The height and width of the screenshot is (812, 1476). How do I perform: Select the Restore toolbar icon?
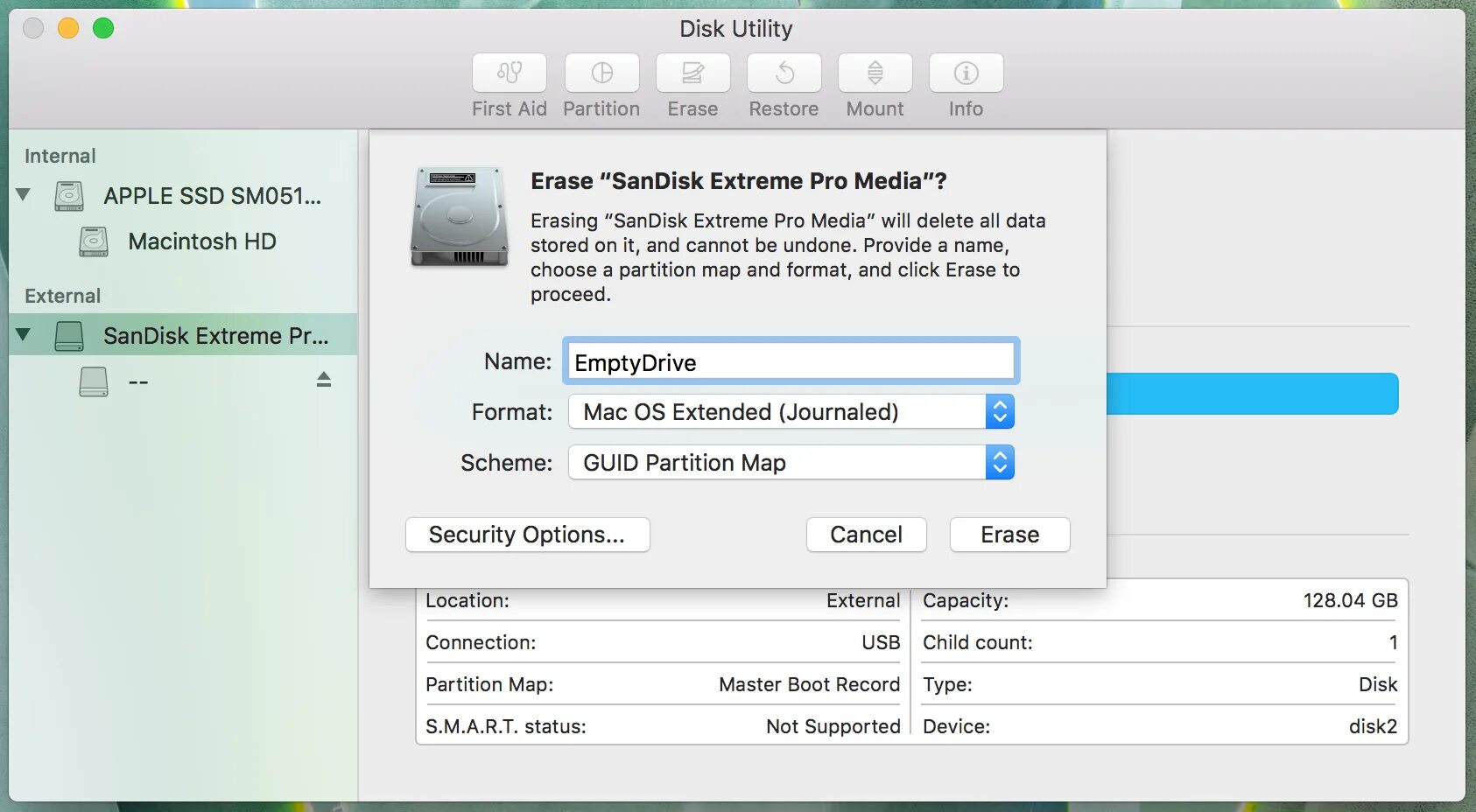click(x=784, y=73)
